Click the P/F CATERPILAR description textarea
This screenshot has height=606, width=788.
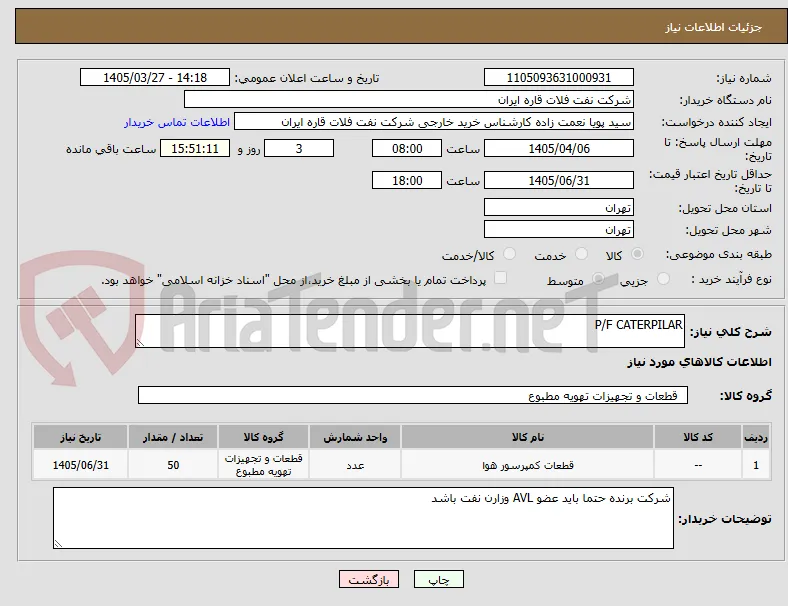tap(410, 331)
